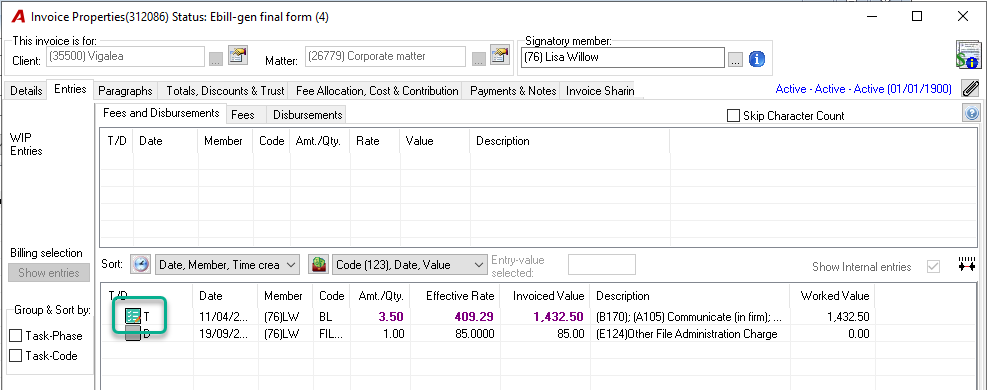Open client properties icon beside Vigalea

238,56
